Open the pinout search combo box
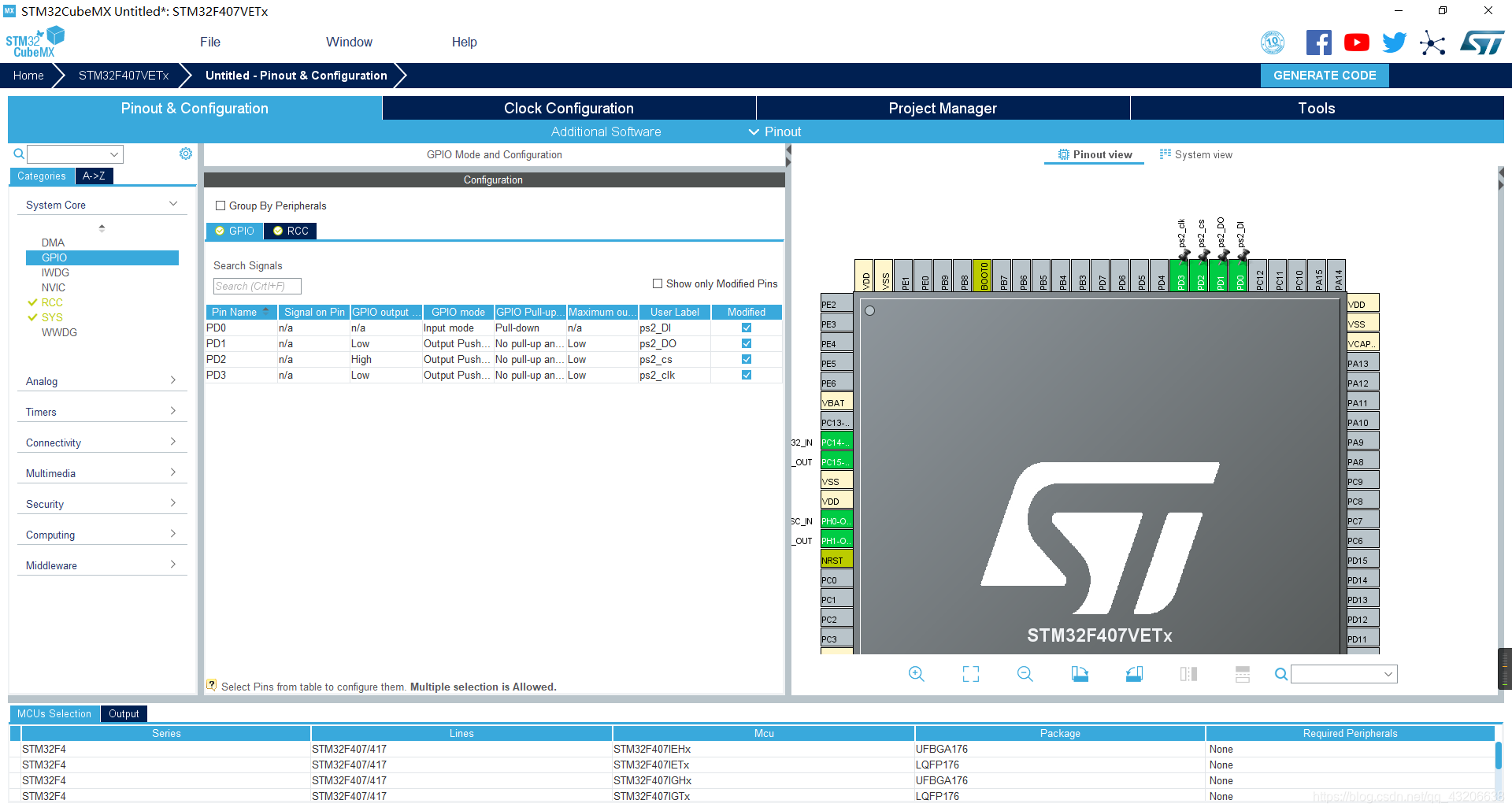The height and width of the screenshot is (811, 1512). [1344, 674]
